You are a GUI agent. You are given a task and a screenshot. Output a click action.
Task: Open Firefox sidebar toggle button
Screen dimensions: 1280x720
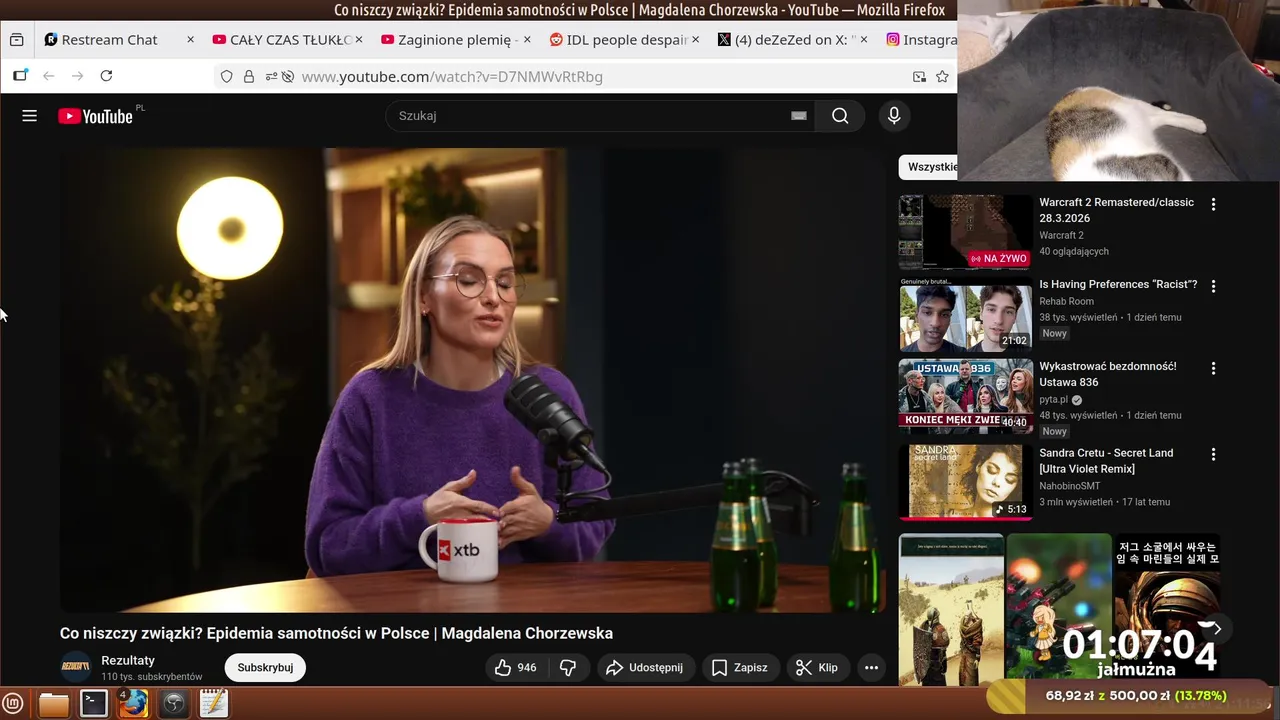point(20,76)
